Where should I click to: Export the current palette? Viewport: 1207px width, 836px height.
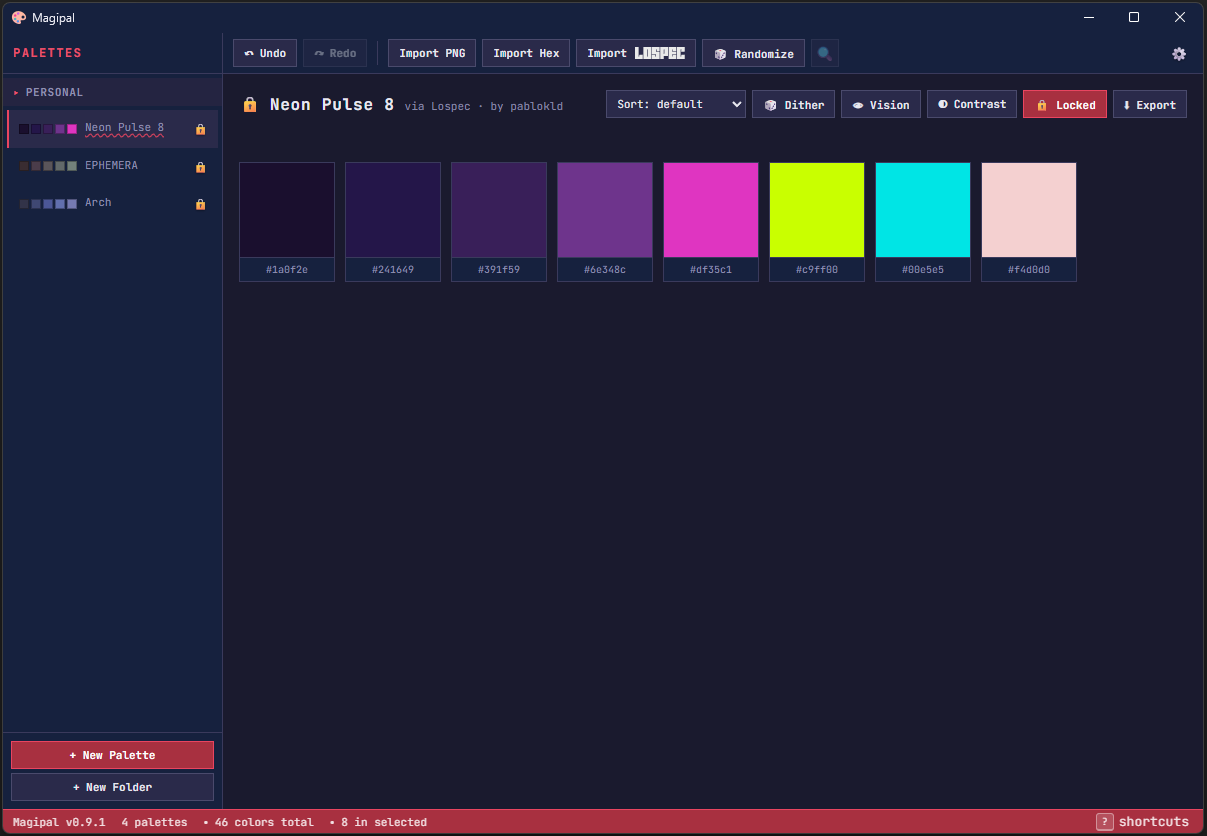[1150, 104]
